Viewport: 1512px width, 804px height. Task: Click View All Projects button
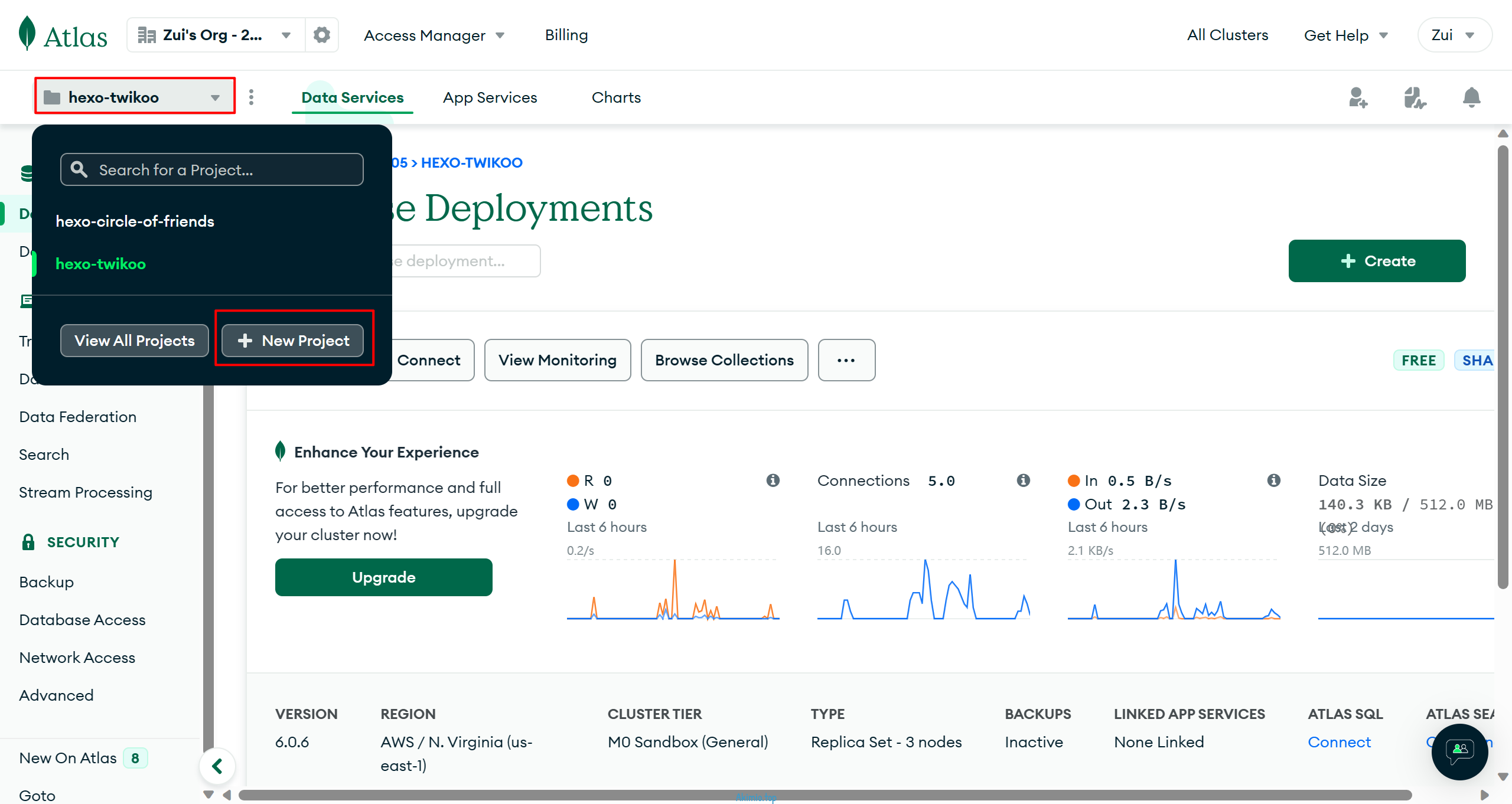[135, 341]
